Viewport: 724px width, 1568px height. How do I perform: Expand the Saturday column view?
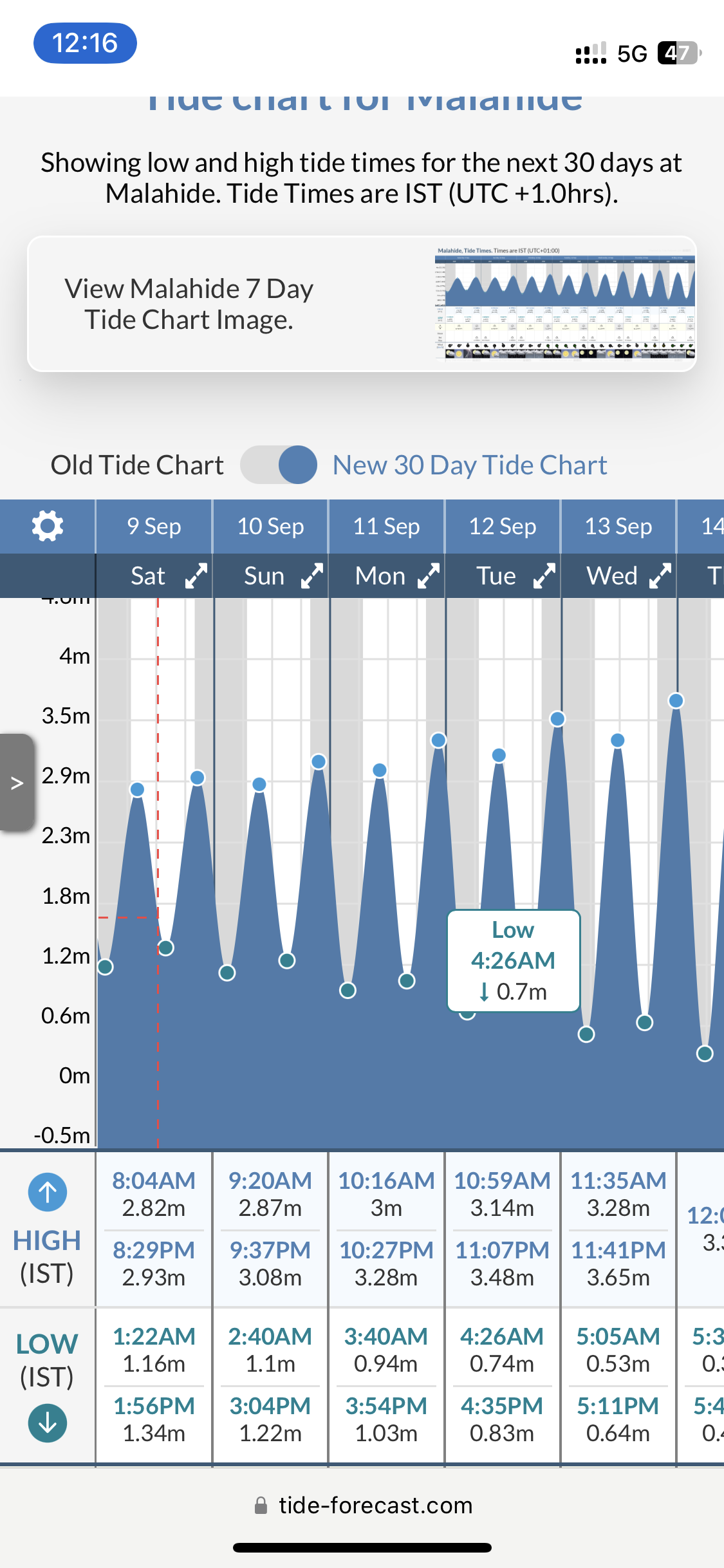pyautogui.click(x=196, y=575)
